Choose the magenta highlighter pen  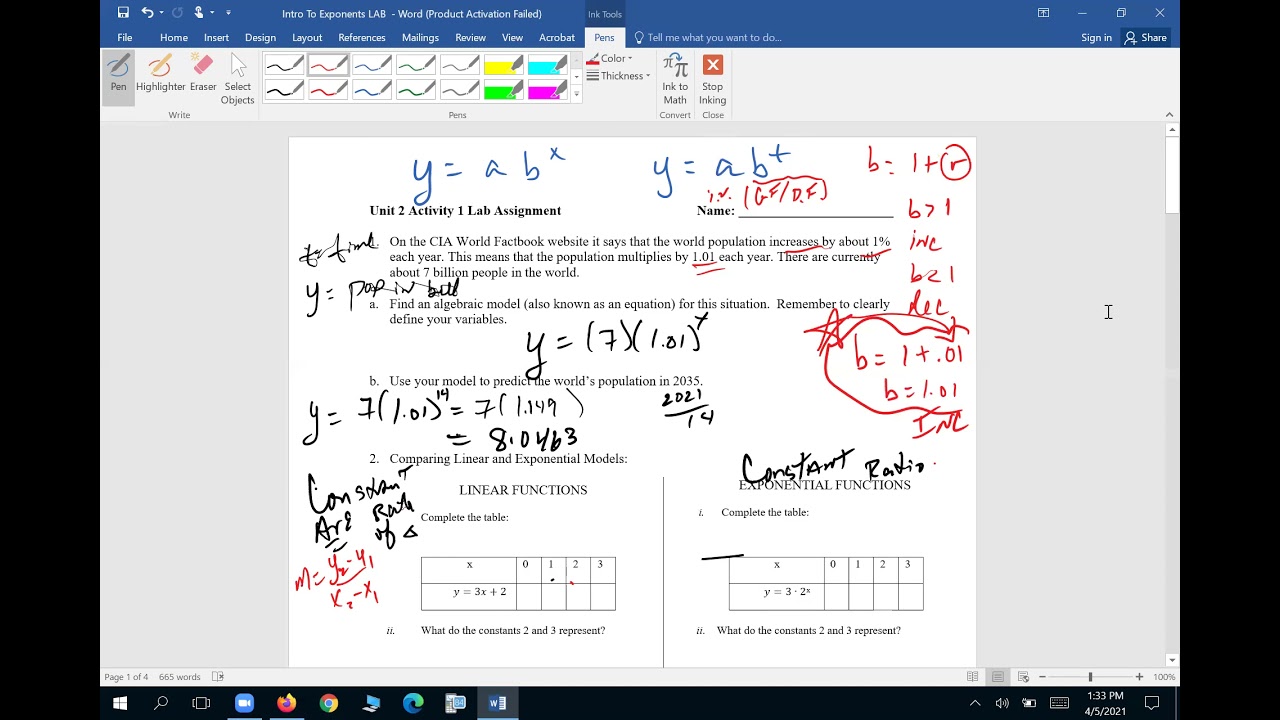pos(547,90)
